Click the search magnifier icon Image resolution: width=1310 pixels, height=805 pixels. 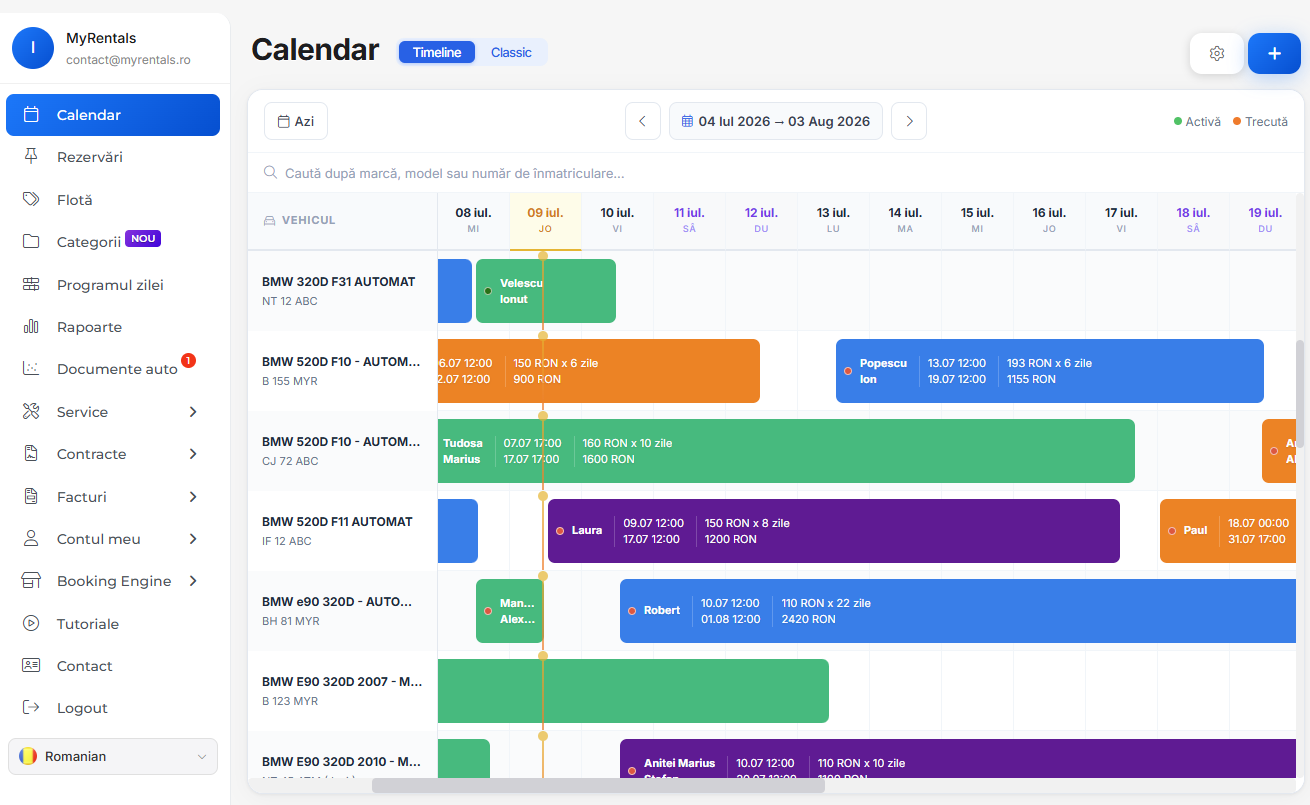[270, 173]
